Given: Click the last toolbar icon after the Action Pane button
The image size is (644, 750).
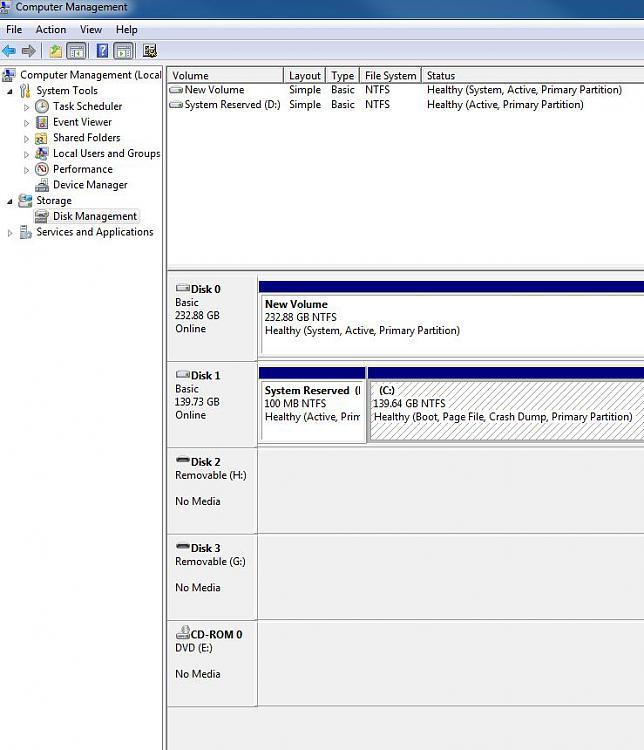Looking at the screenshot, I should point(150,51).
